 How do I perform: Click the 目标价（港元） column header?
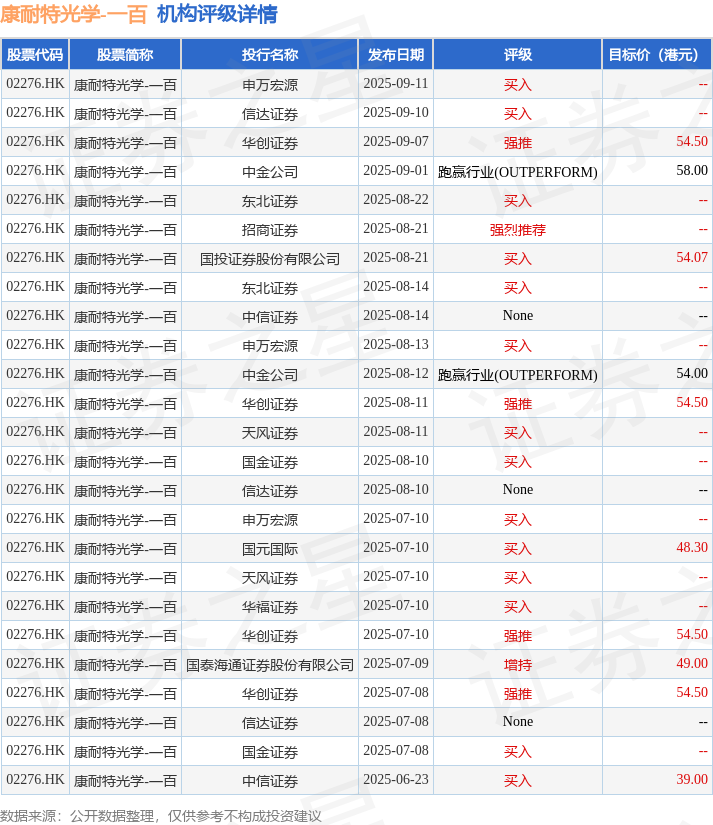[x=656, y=55]
